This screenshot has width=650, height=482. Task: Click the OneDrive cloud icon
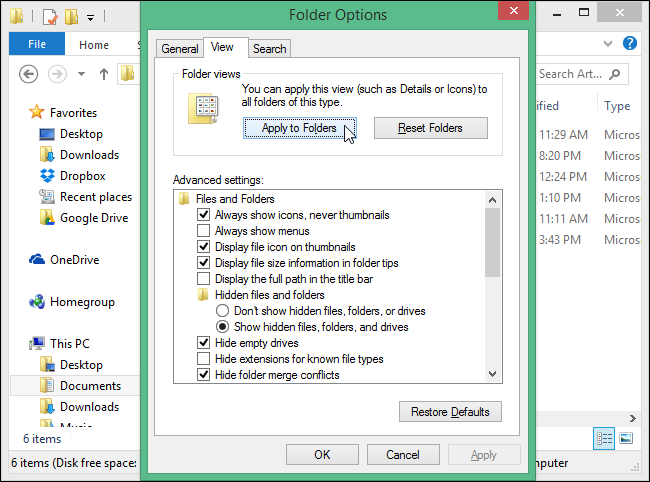(x=37, y=259)
